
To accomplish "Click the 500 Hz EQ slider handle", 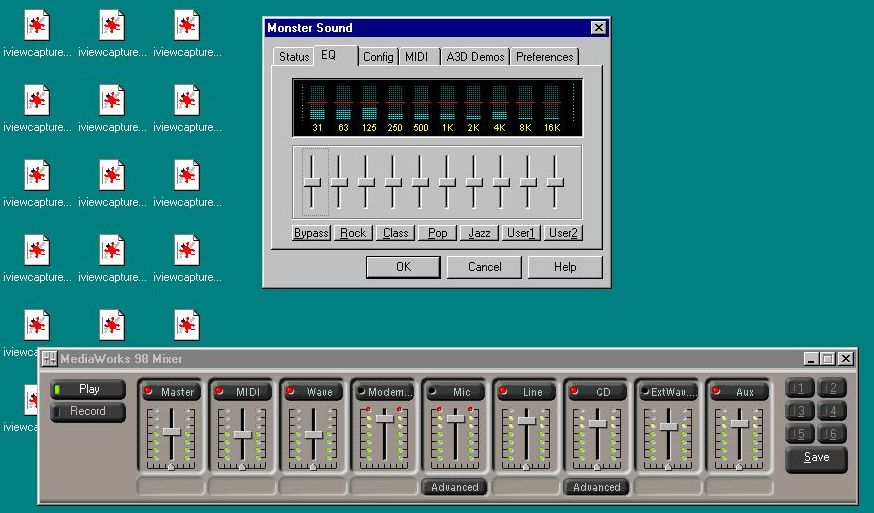I will [420, 182].
